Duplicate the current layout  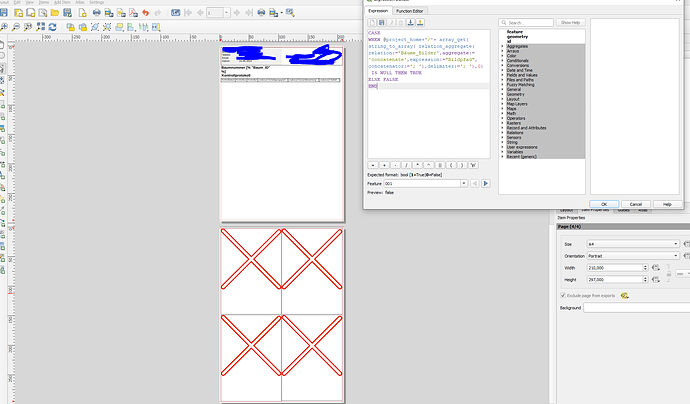tap(31, 13)
